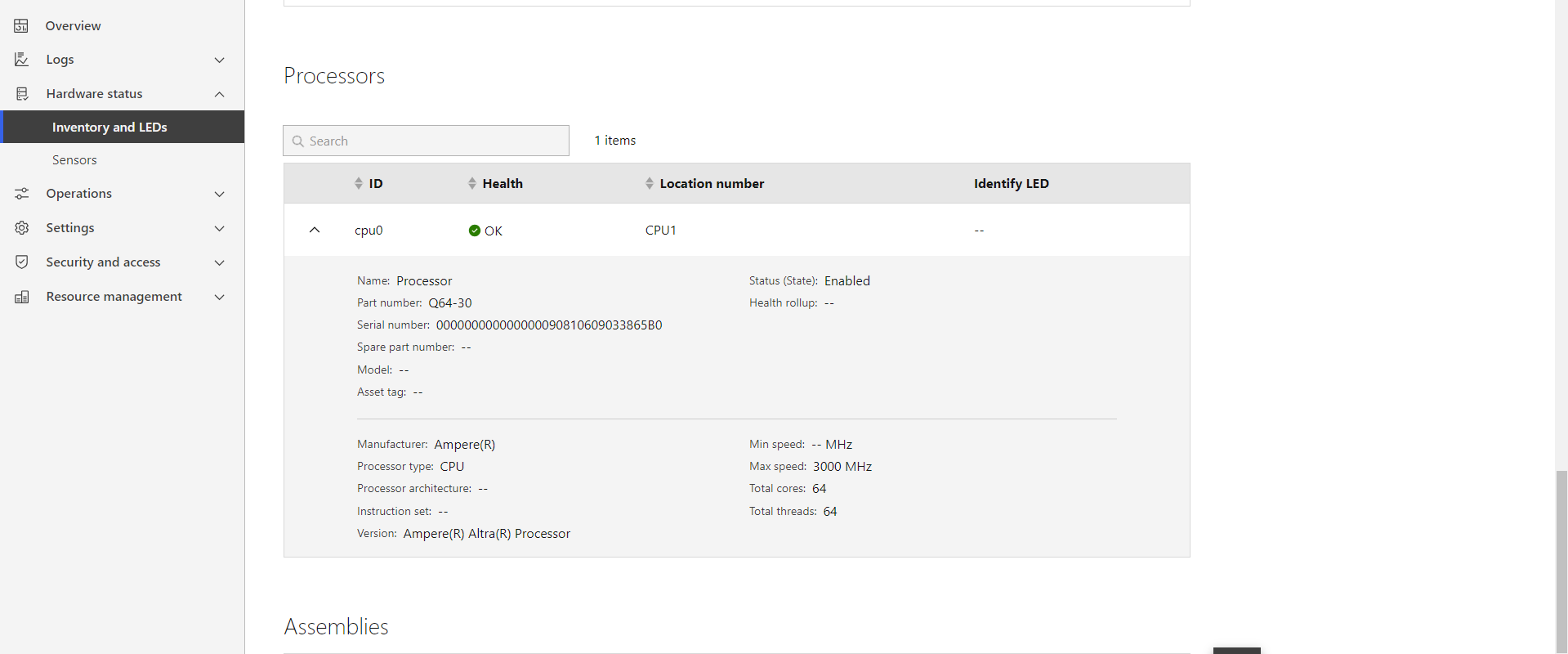Click the Settings menu label
The image size is (1568, 654).
70,228
